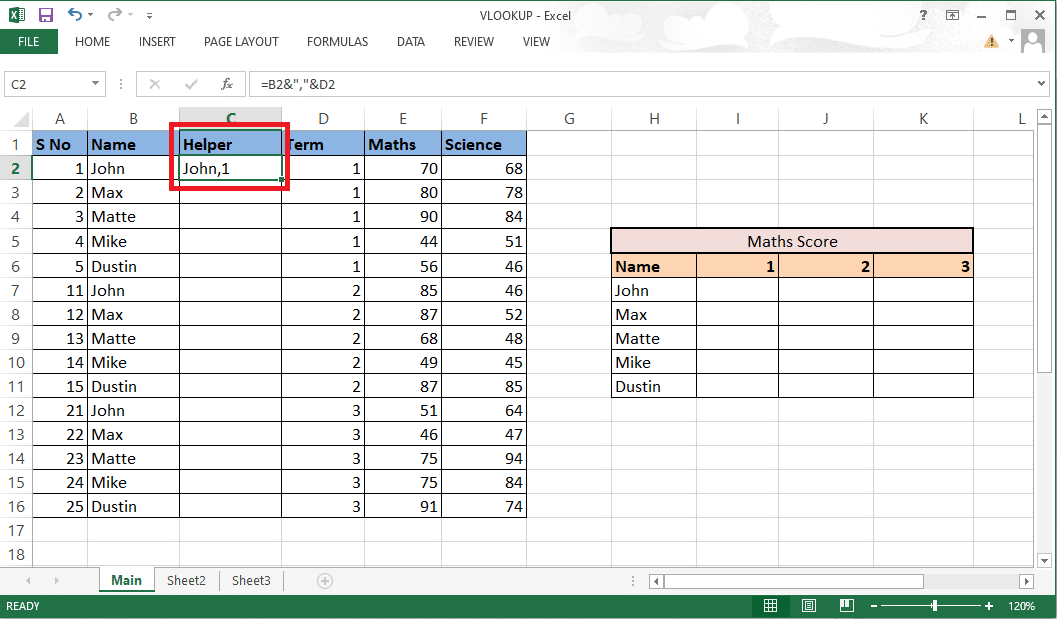This screenshot has width=1057, height=619.
Task: Click the Undo arrow icon
Action: point(74,14)
